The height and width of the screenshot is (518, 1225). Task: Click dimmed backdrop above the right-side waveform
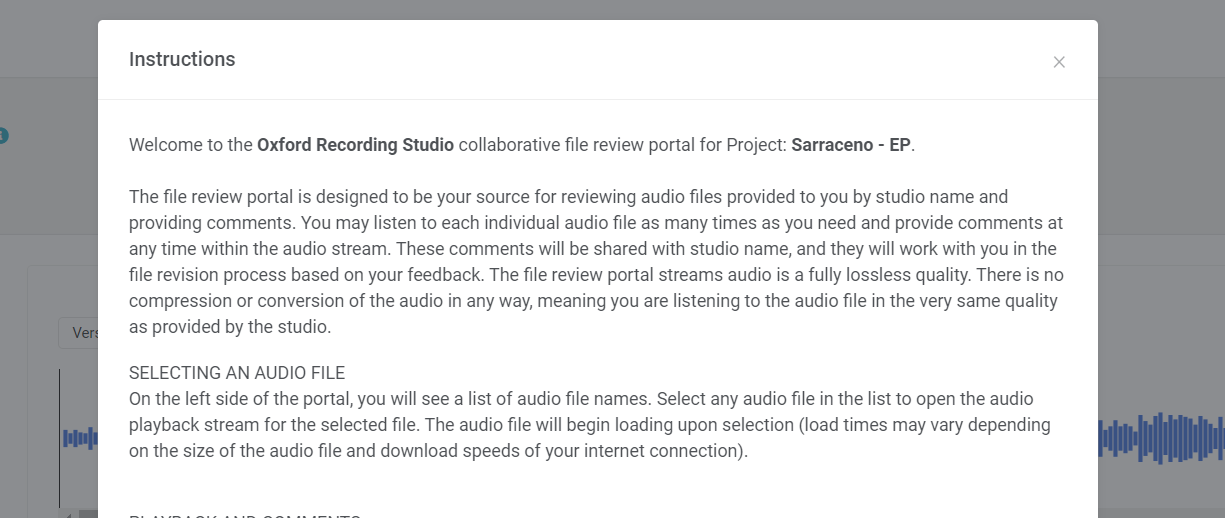1160,330
